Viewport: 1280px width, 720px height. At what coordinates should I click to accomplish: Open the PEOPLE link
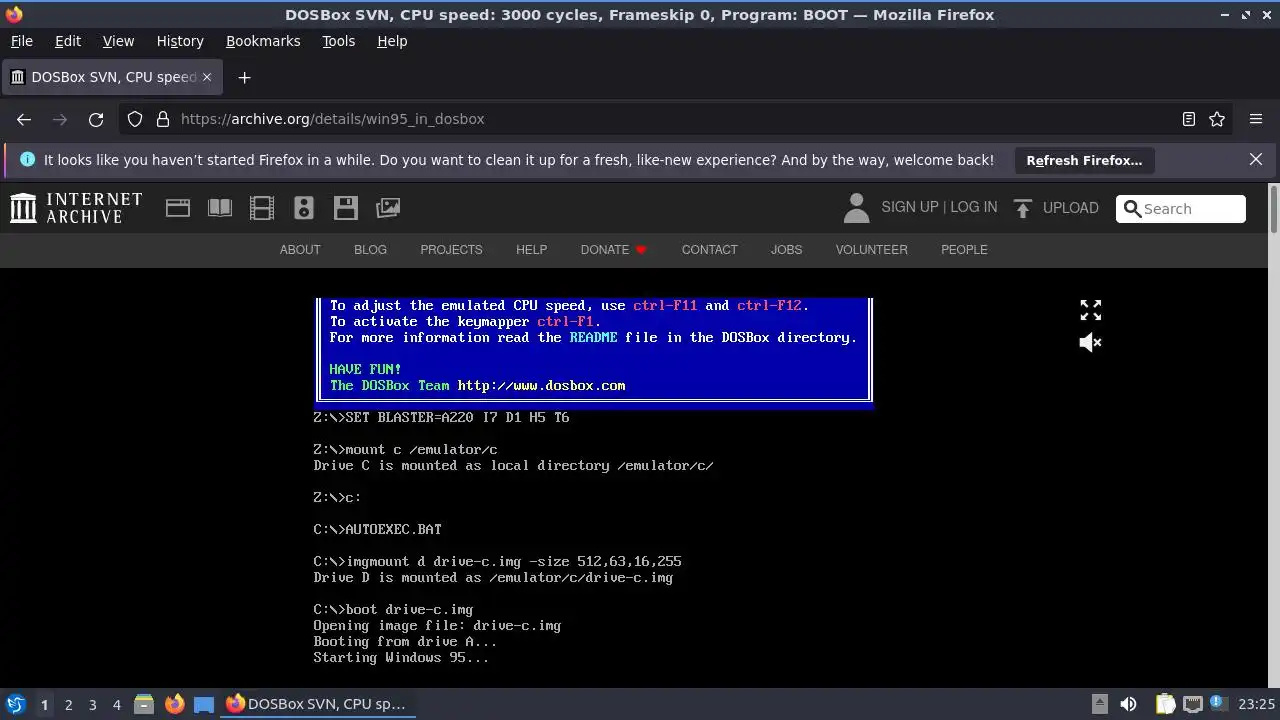pyautogui.click(x=964, y=250)
